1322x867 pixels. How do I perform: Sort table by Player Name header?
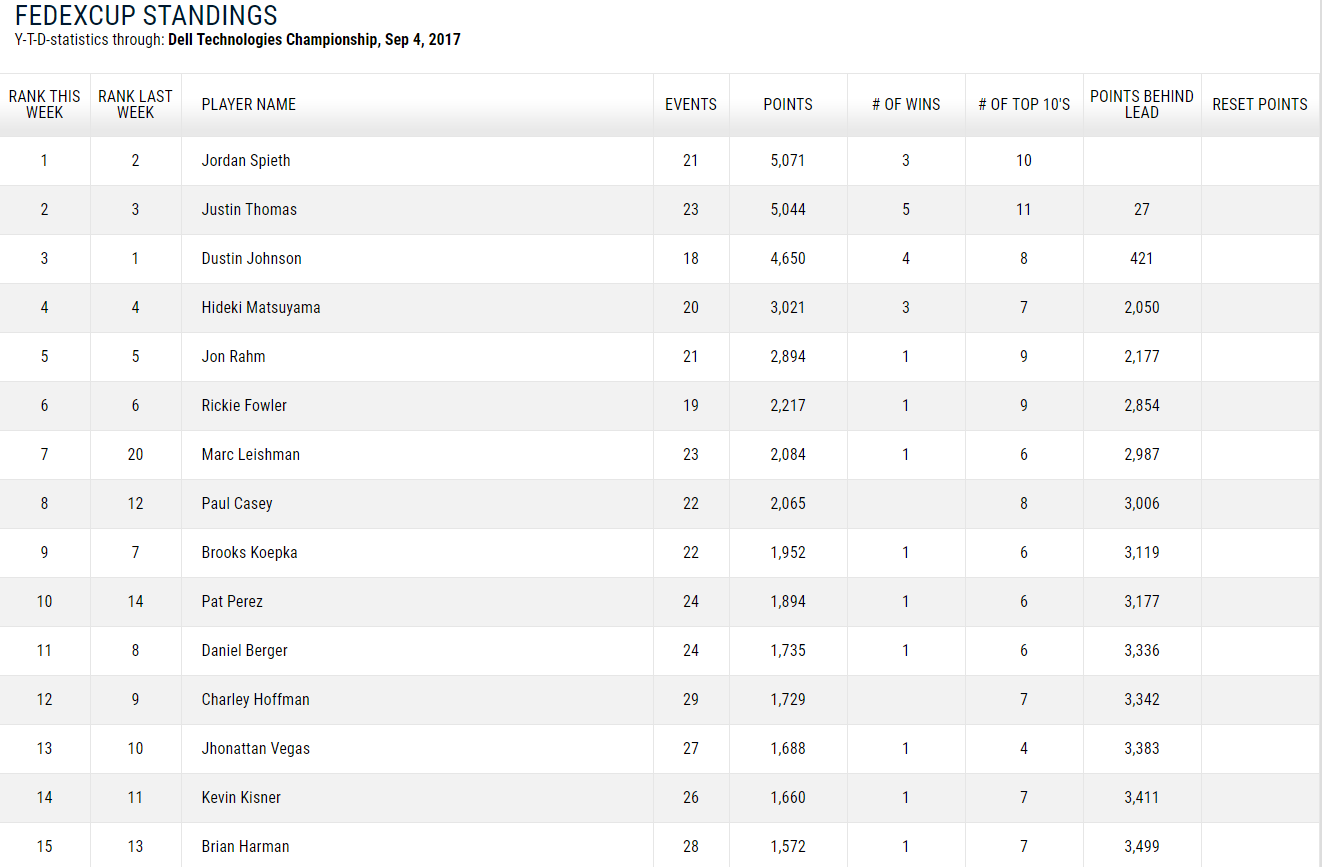click(249, 105)
